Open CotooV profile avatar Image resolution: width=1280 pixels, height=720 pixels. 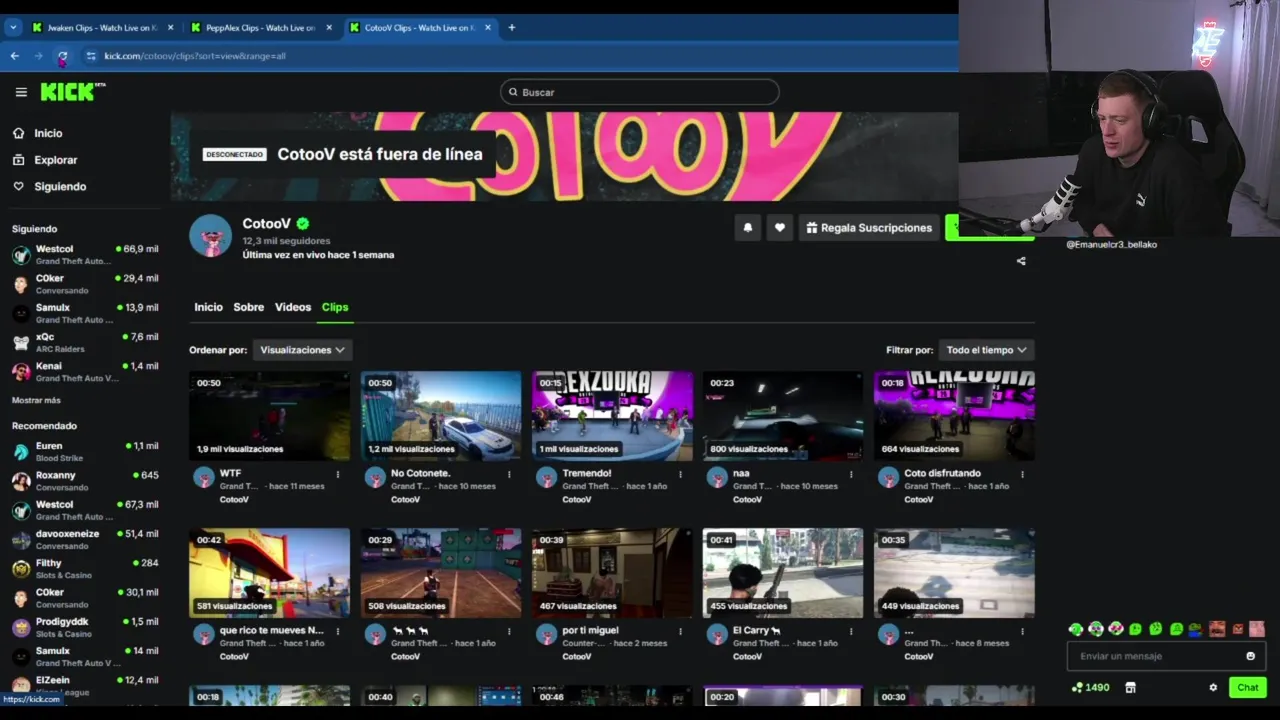(210, 236)
